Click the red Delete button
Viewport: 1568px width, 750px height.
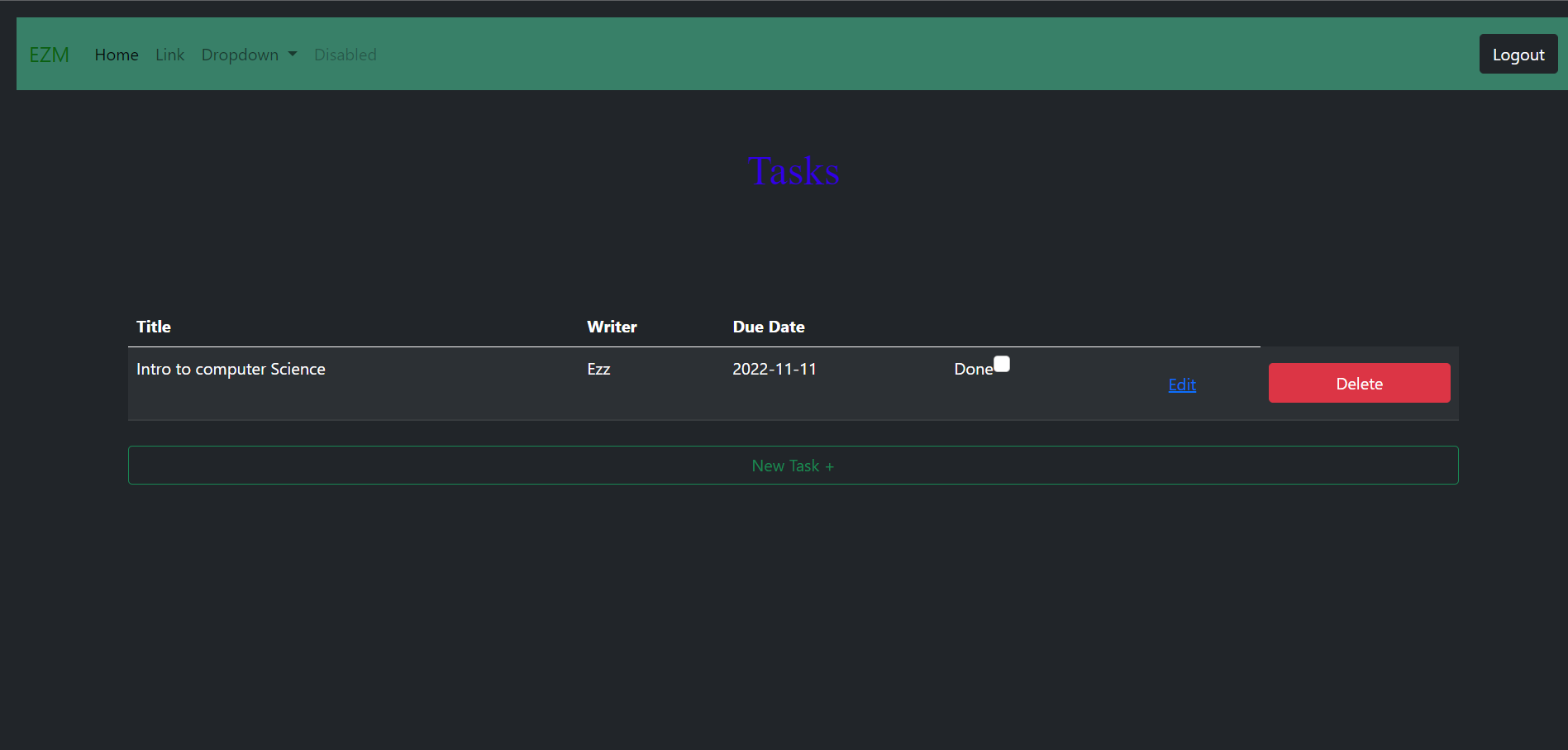tap(1359, 383)
